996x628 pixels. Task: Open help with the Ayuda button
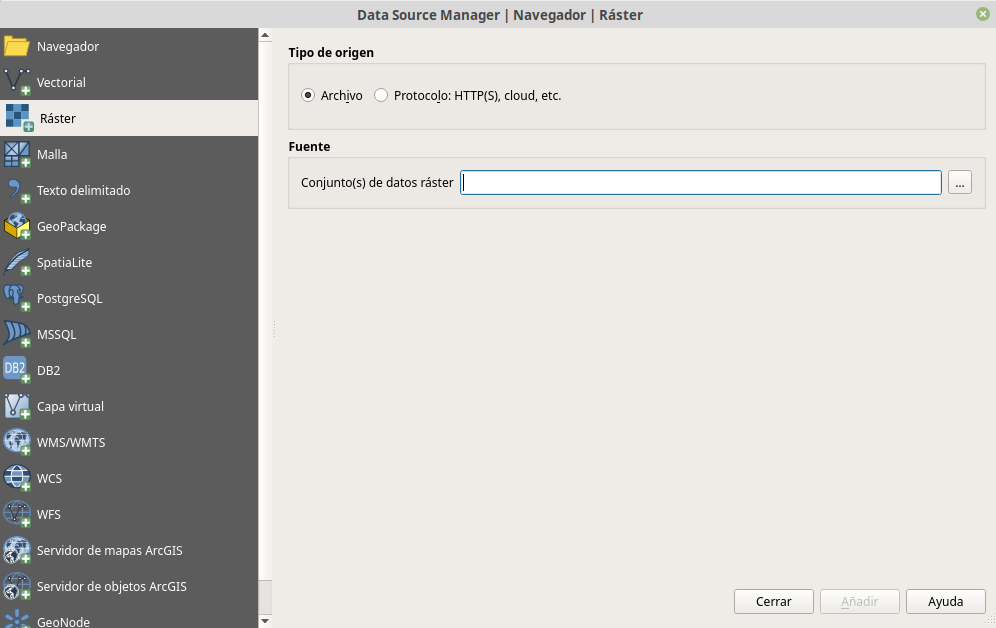click(945, 602)
